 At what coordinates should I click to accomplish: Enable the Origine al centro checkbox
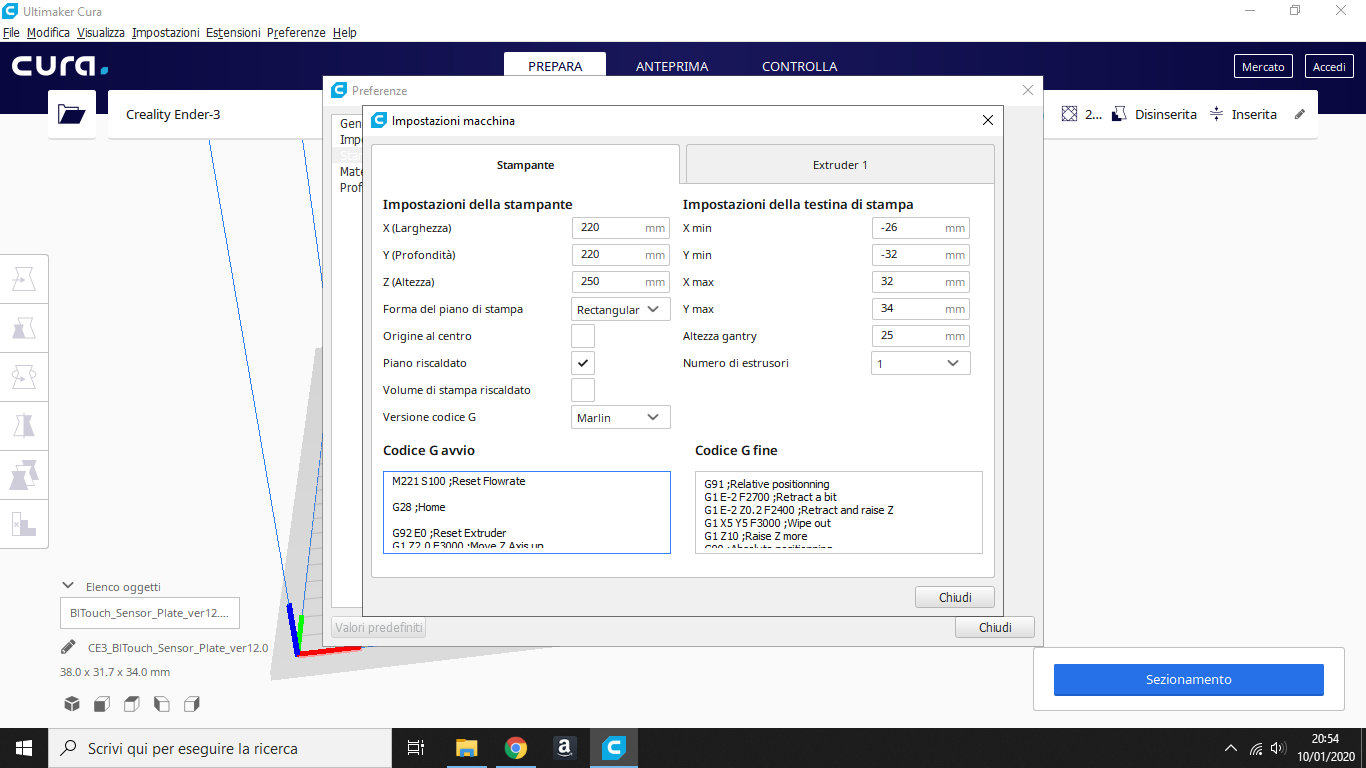point(582,336)
